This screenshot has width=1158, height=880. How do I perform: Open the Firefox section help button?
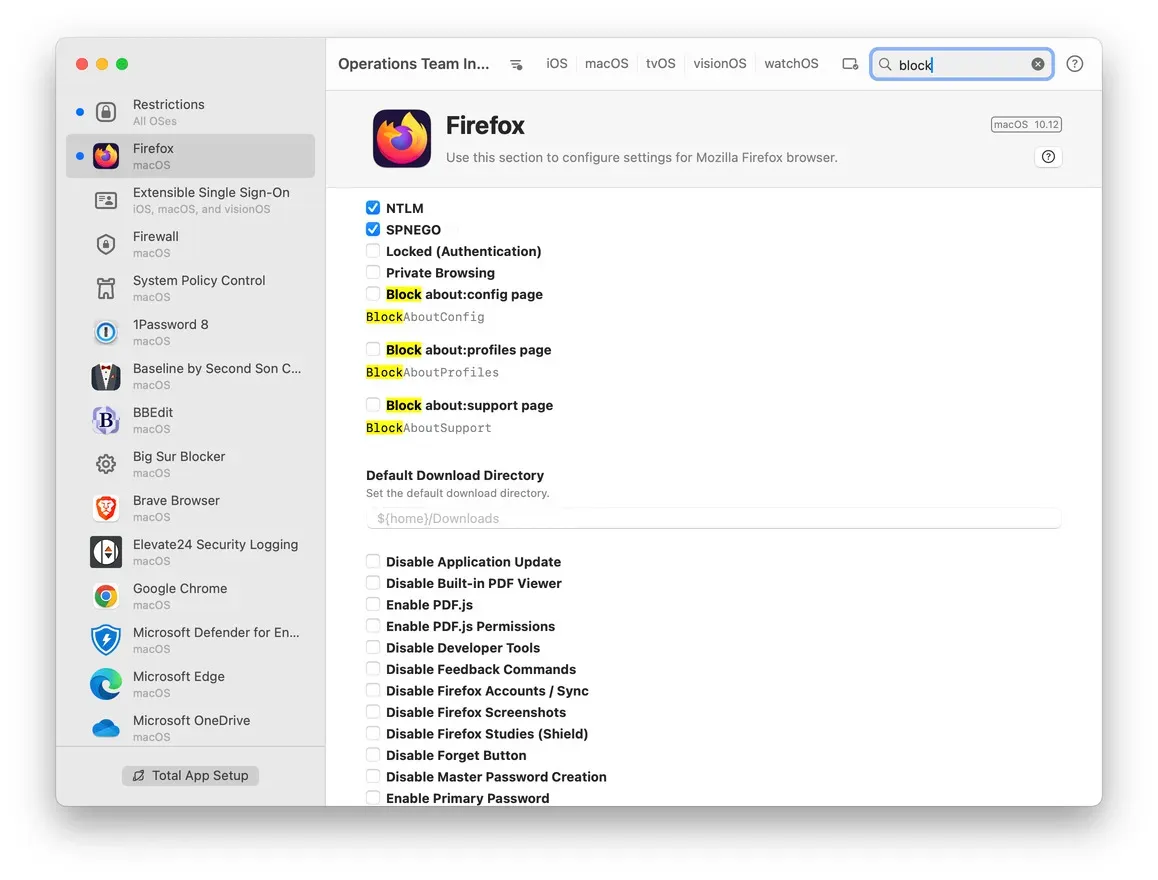(1048, 157)
